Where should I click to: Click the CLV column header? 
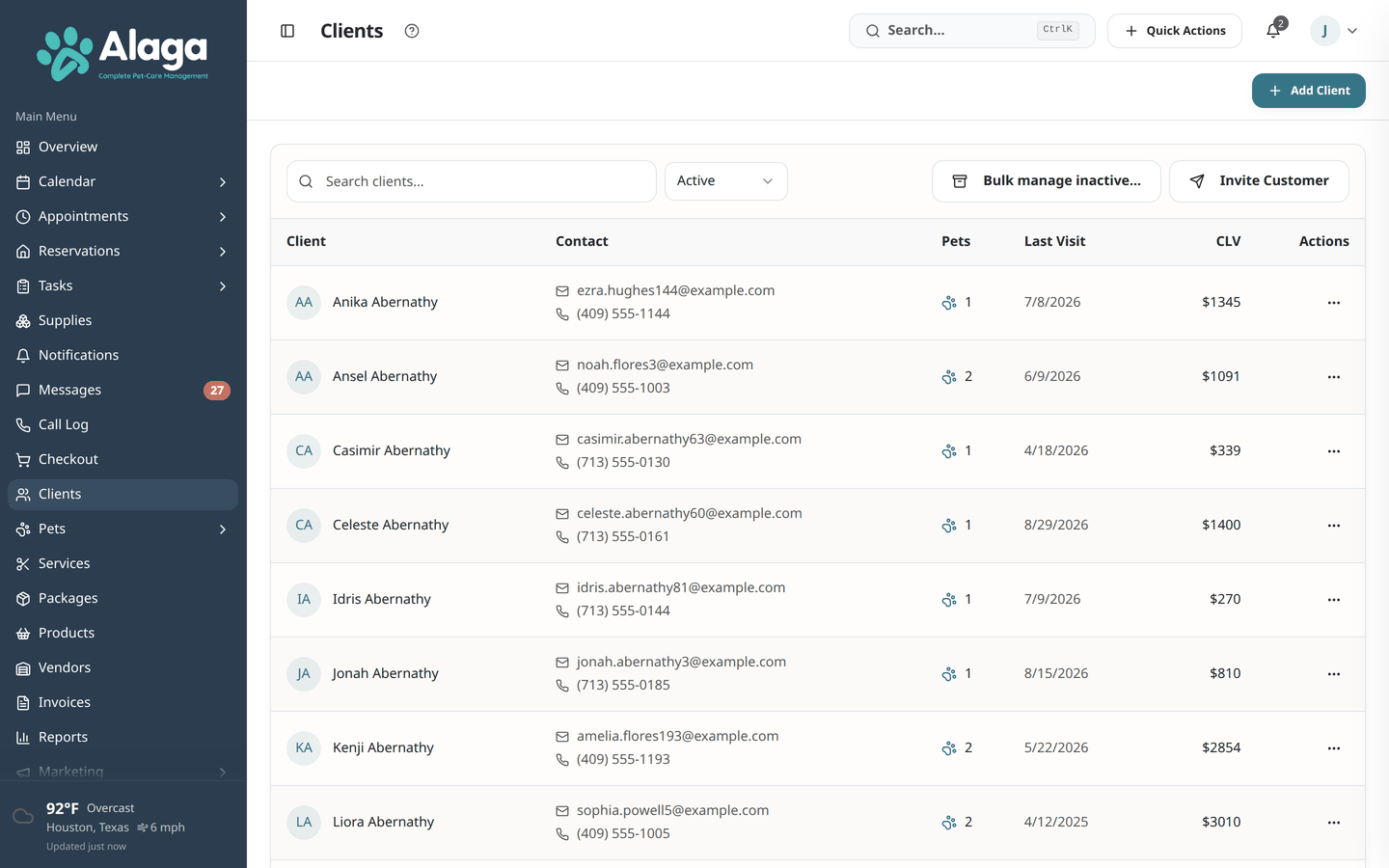(1228, 242)
